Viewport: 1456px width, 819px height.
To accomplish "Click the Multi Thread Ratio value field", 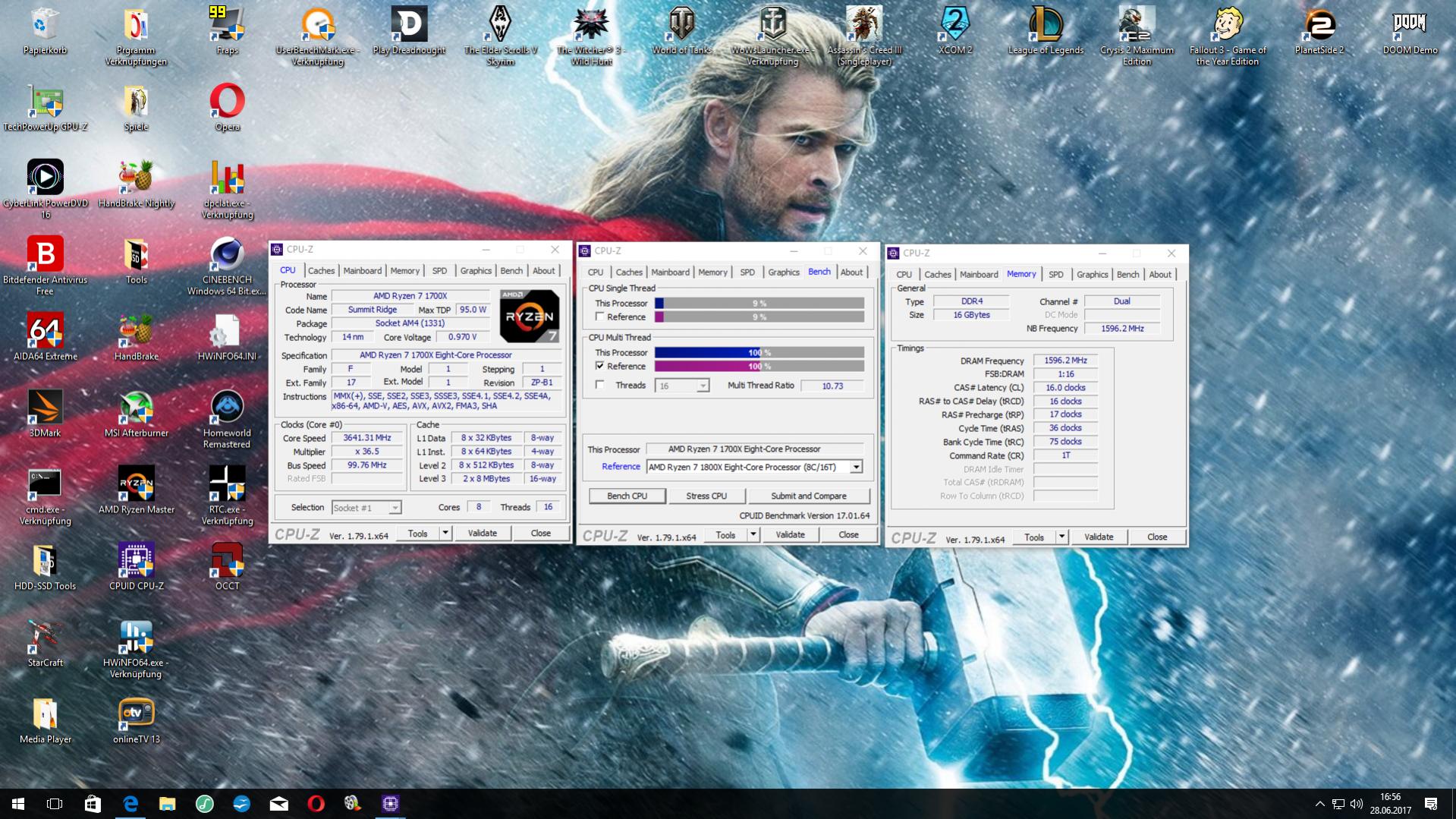I will tap(832, 386).
